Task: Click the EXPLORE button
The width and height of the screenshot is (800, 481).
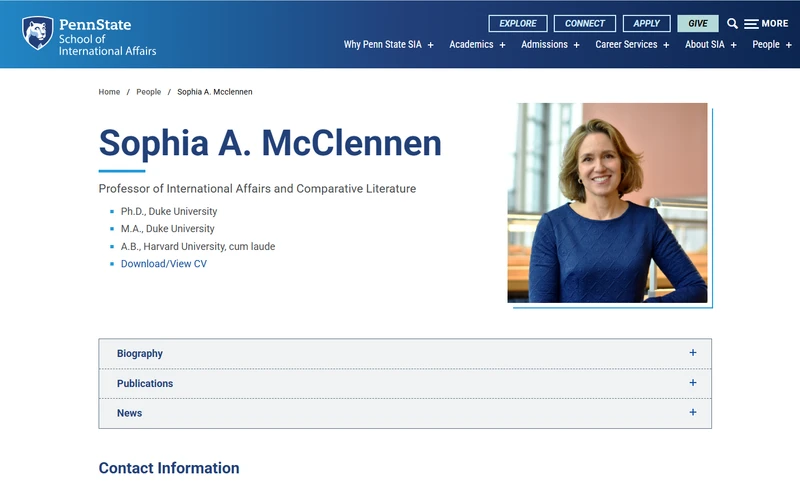Action: pos(518,23)
